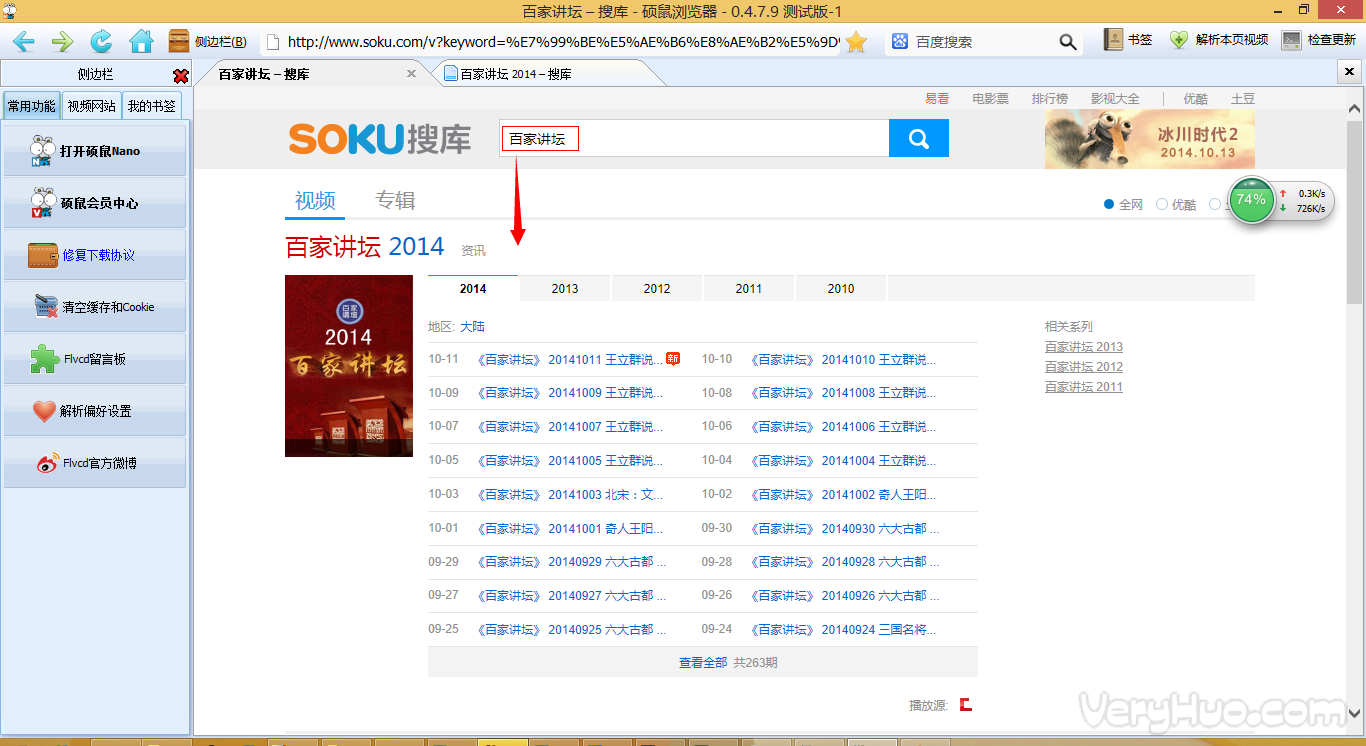Select the 2011 year tab
1366x746 pixels.
pyautogui.click(x=749, y=288)
